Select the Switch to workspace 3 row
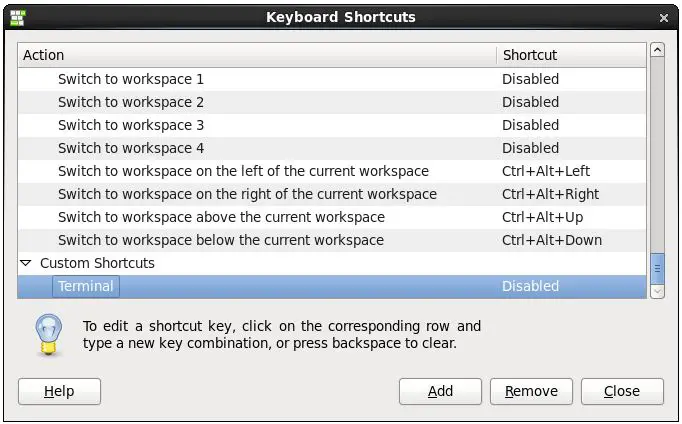 click(x=131, y=125)
